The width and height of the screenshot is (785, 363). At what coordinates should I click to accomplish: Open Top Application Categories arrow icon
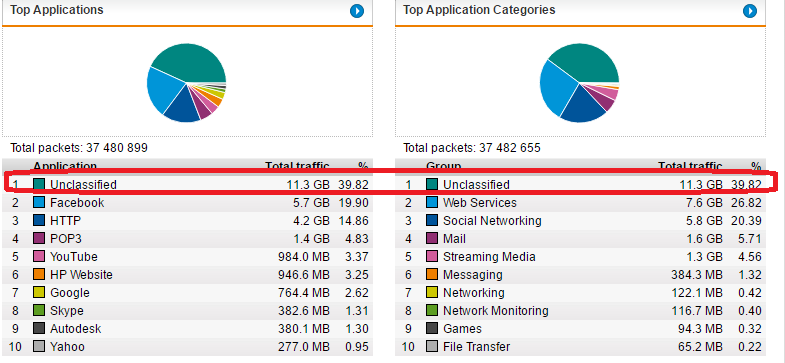[750, 11]
